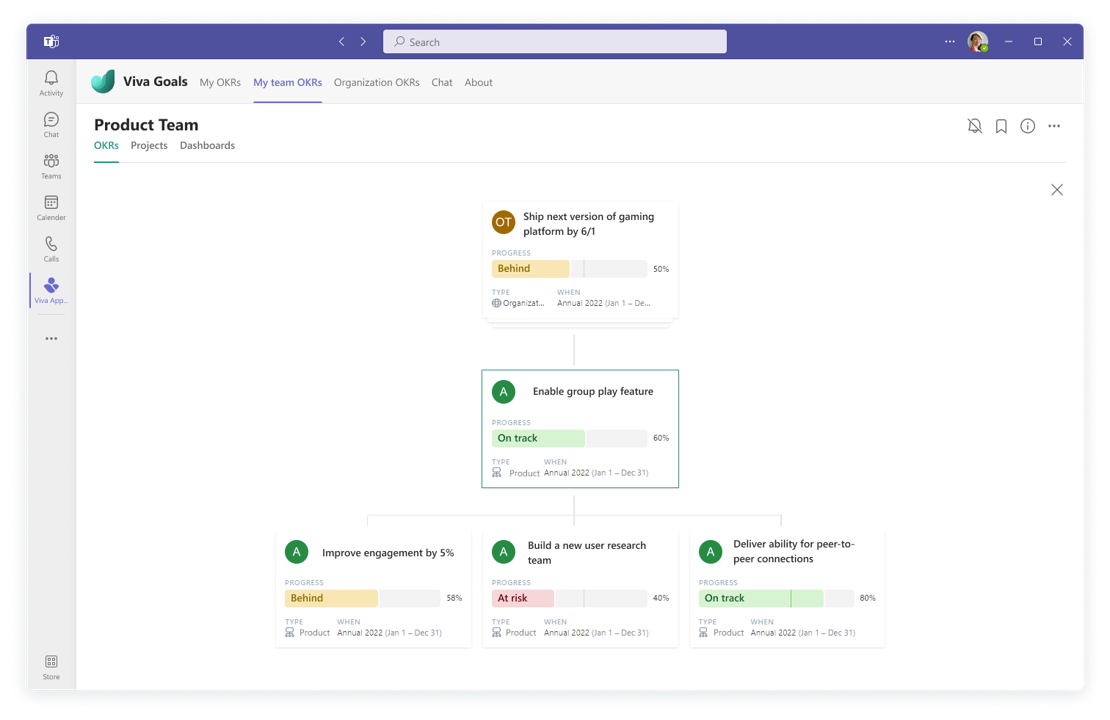The height and width of the screenshot is (720, 1110).
Task: Open the Projects tab
Action: point(149,145)
